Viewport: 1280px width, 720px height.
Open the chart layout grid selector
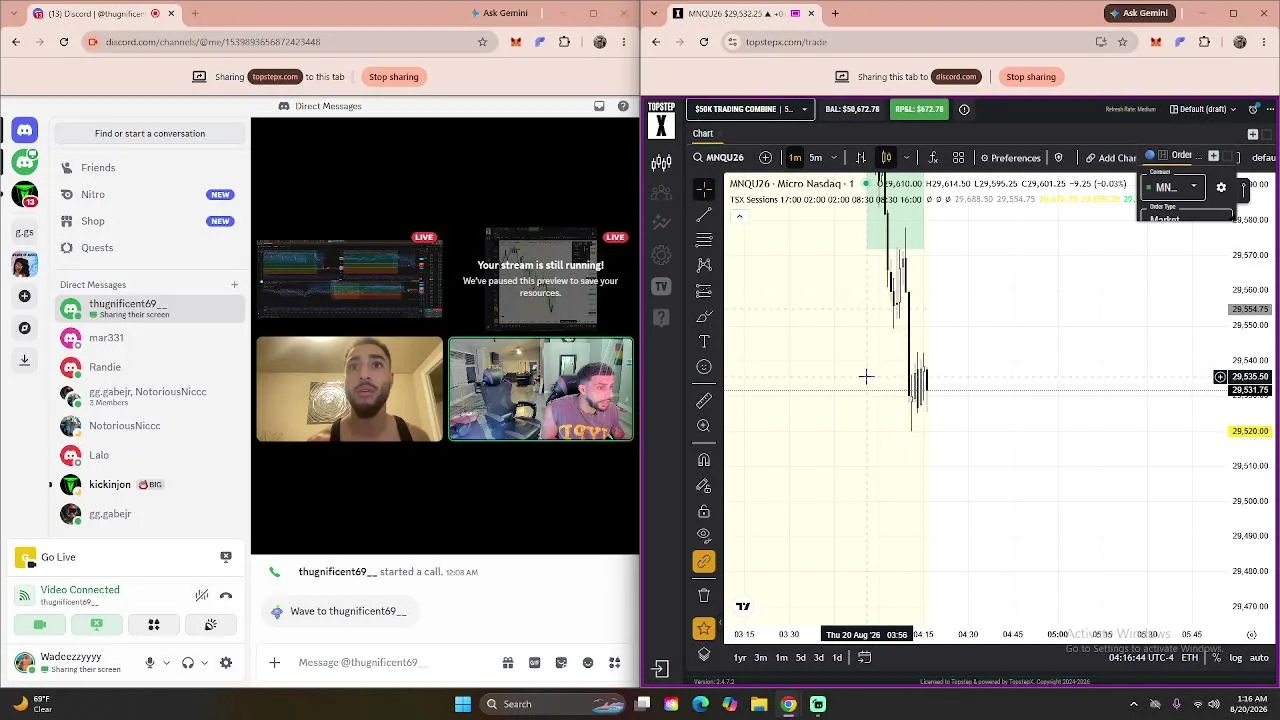coord(958,158)
